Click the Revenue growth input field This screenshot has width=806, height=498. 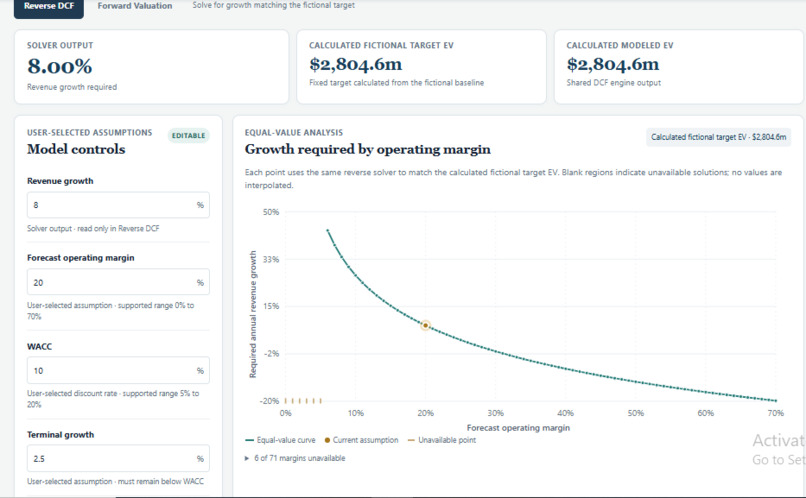(118, 205)
